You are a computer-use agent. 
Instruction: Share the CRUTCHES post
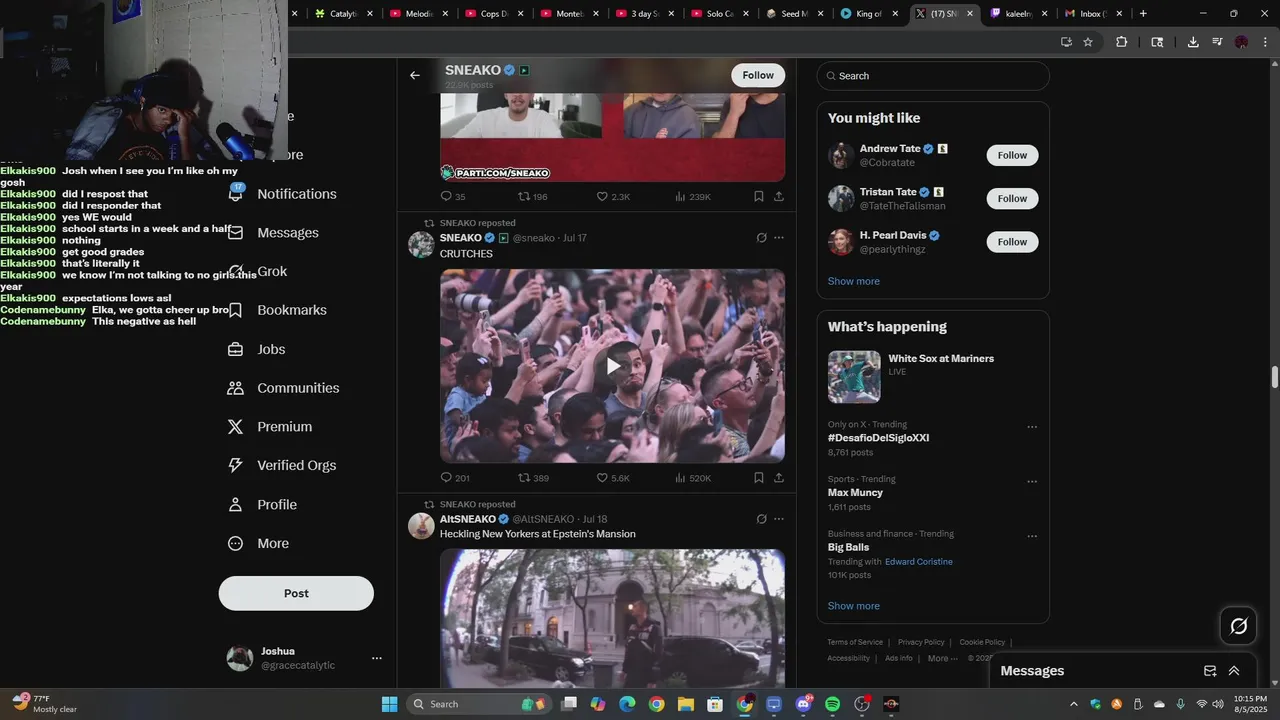coord(779,478)
